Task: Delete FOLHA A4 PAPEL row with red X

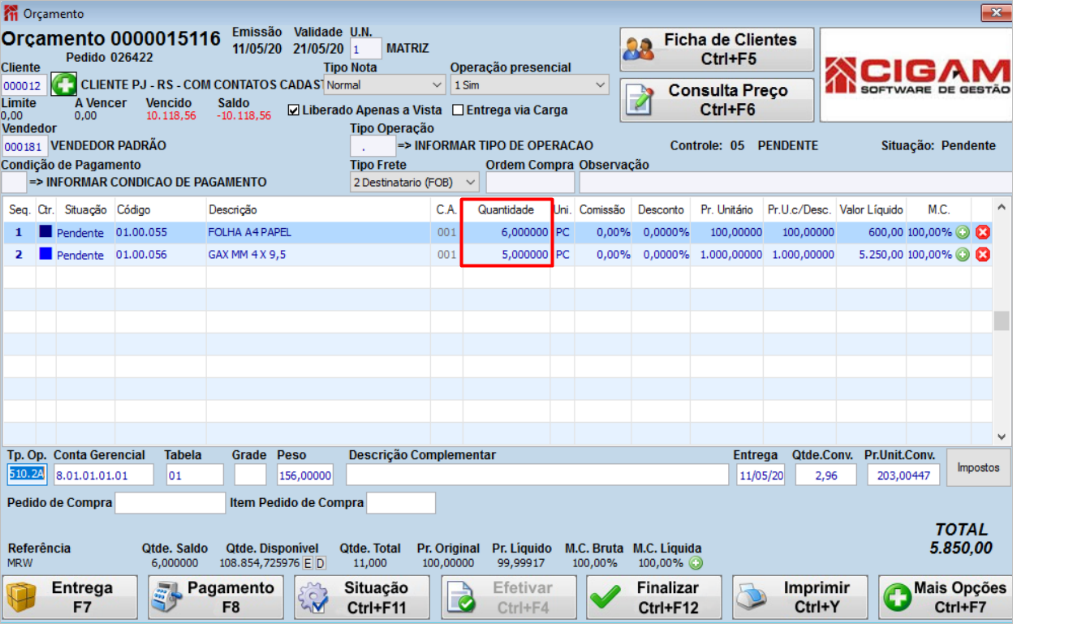Action: (983, 233)
